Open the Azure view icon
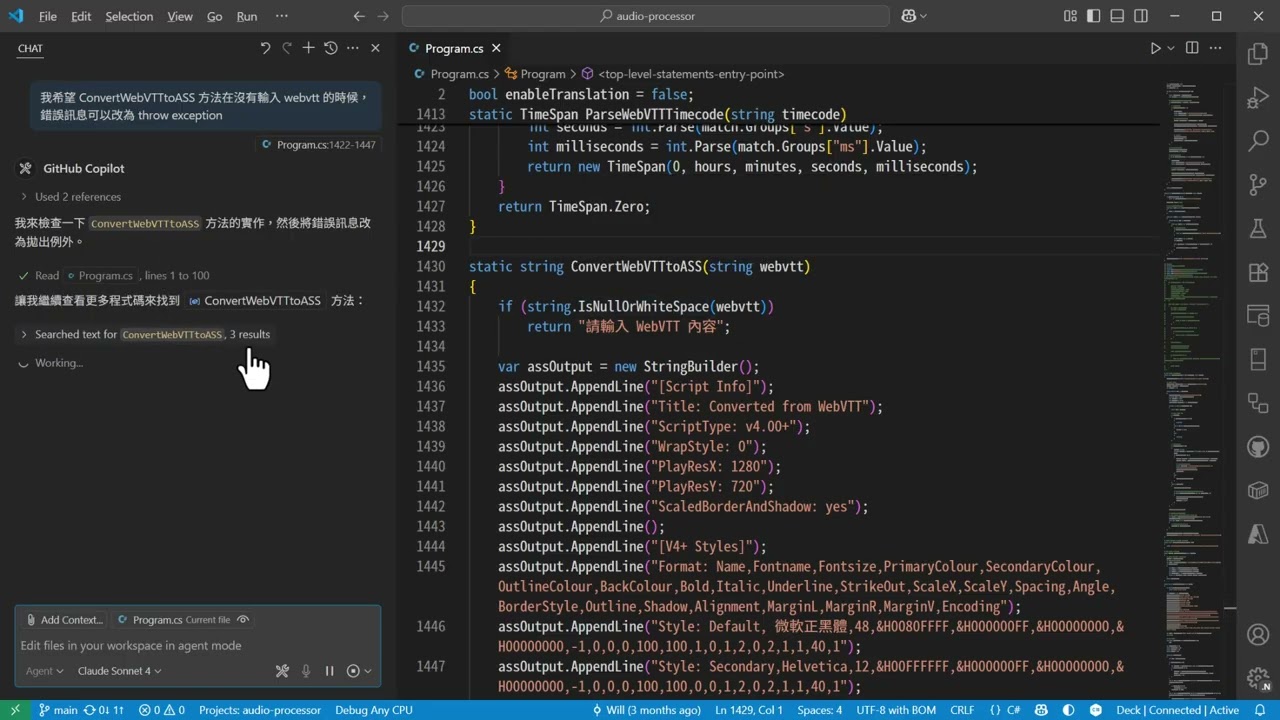This screenshot has height=720, width=1280. click(1258, 534)
